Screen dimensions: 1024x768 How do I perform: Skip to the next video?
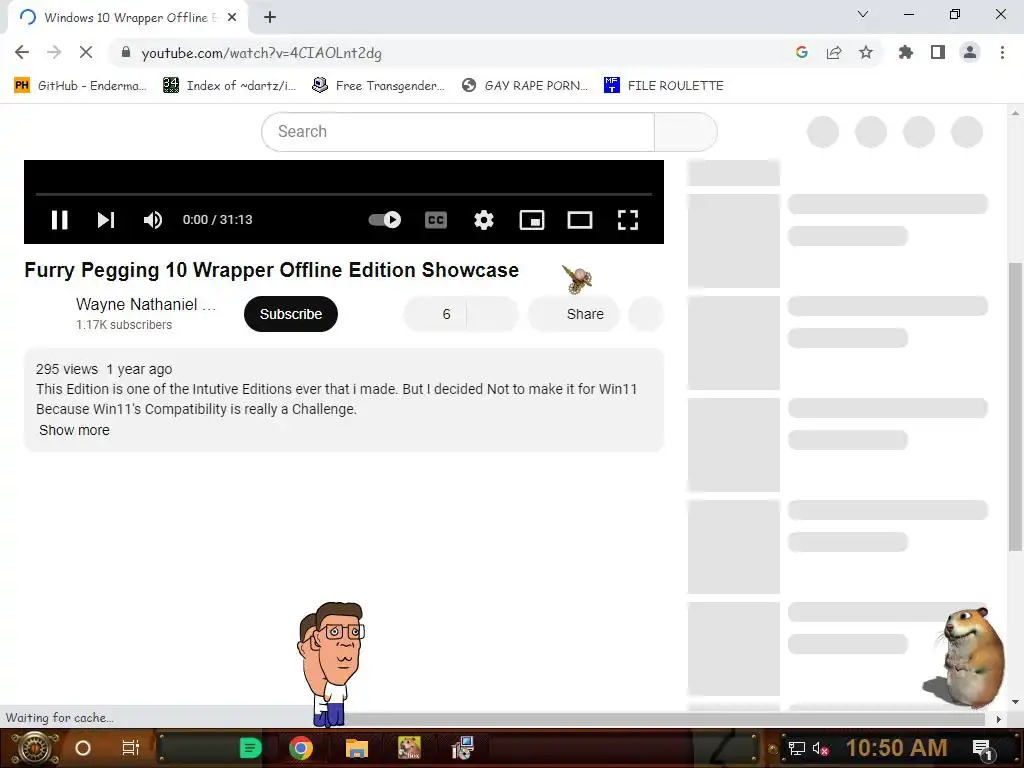pos(106,220)
